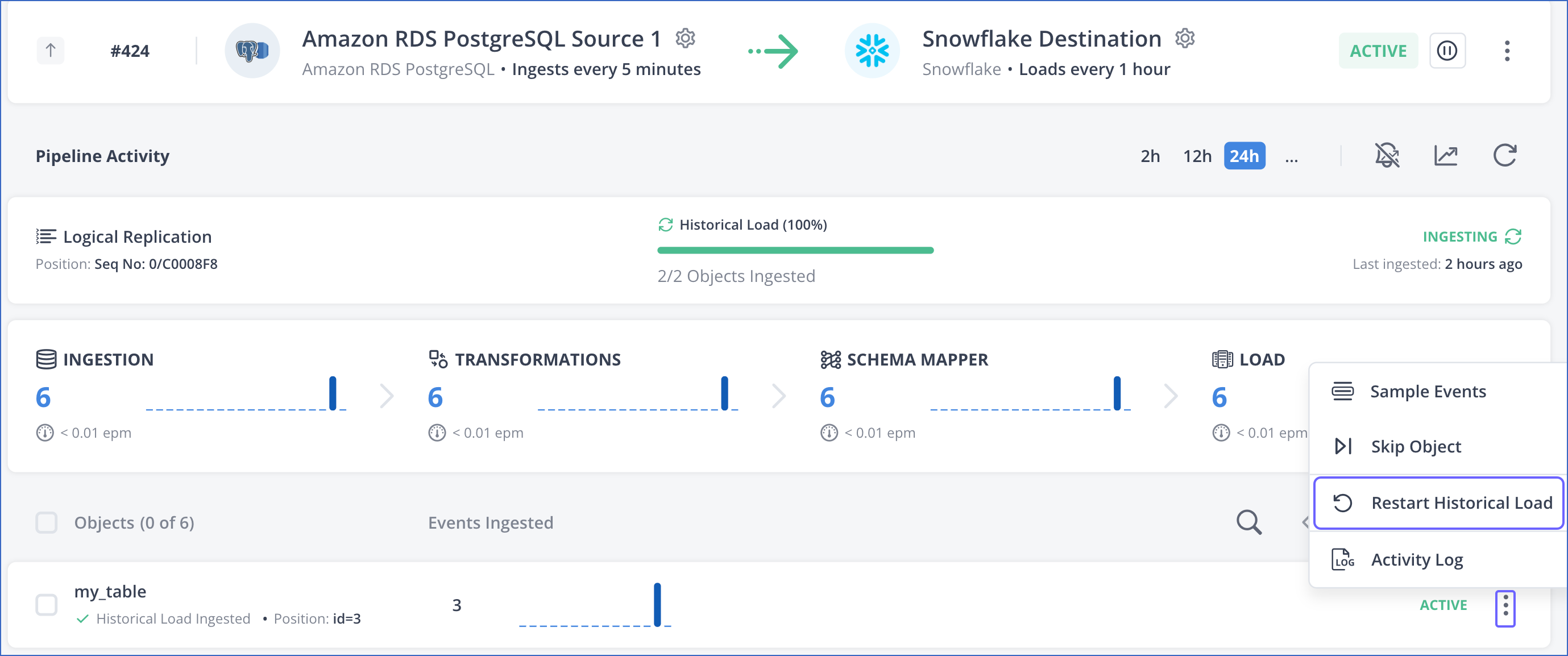The width and height of the screenshot is (1568, 656).
Task: Open Activity Log from the menu
Action: coord(1438,559)
